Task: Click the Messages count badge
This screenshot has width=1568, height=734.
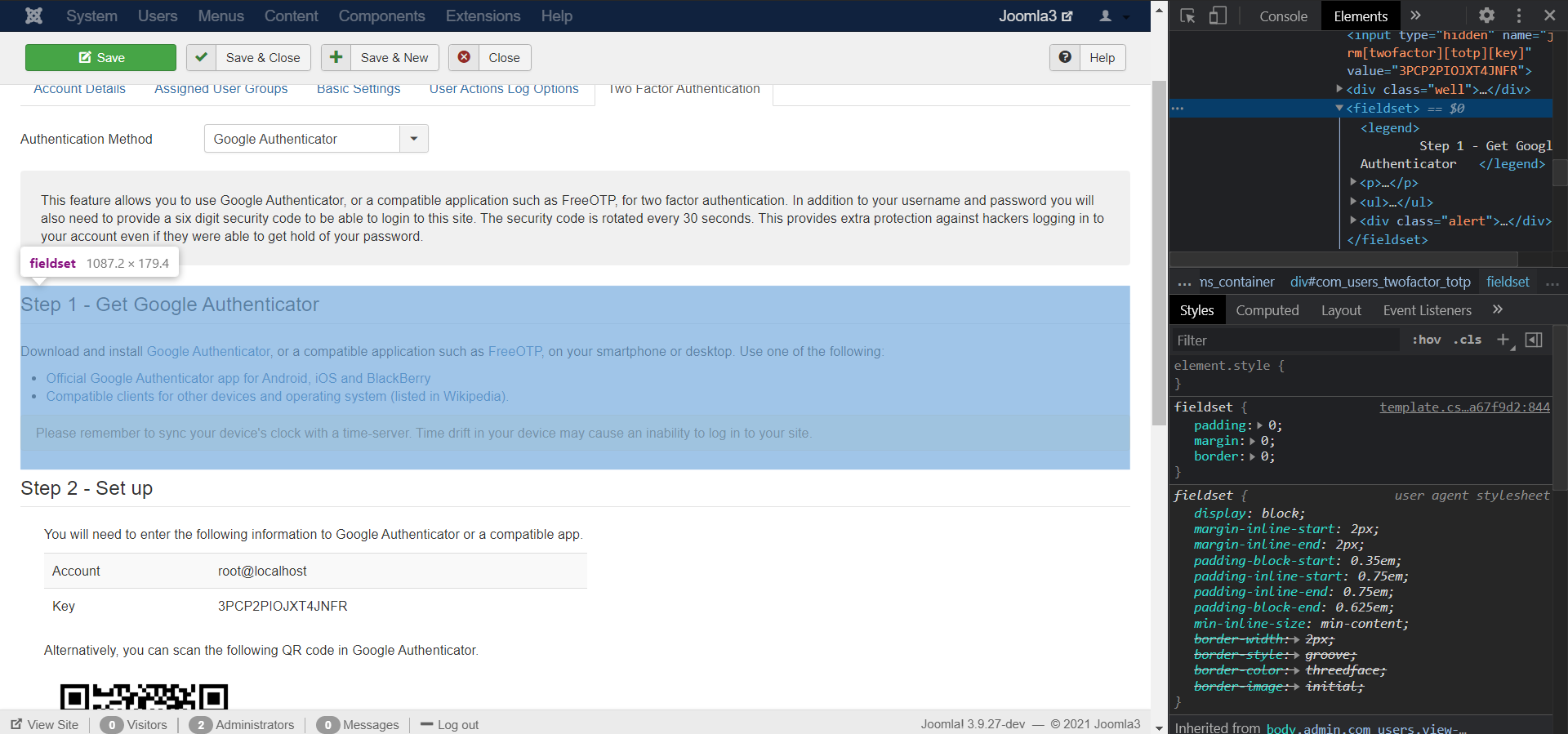Action: 328,725
